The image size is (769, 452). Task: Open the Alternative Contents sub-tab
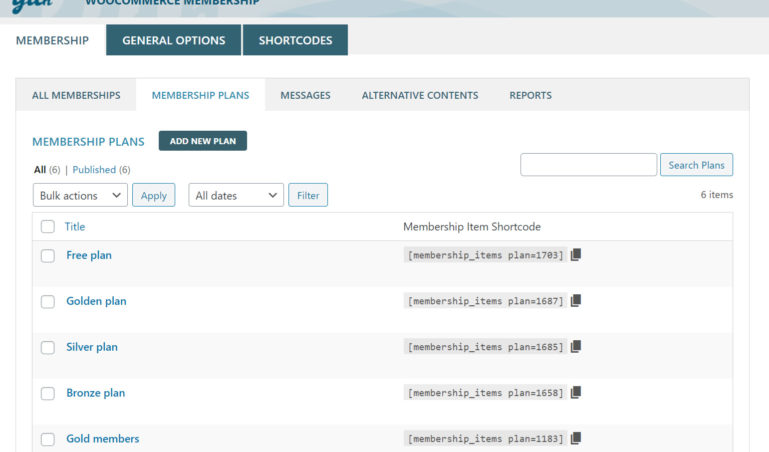click(x=420, y=95)
